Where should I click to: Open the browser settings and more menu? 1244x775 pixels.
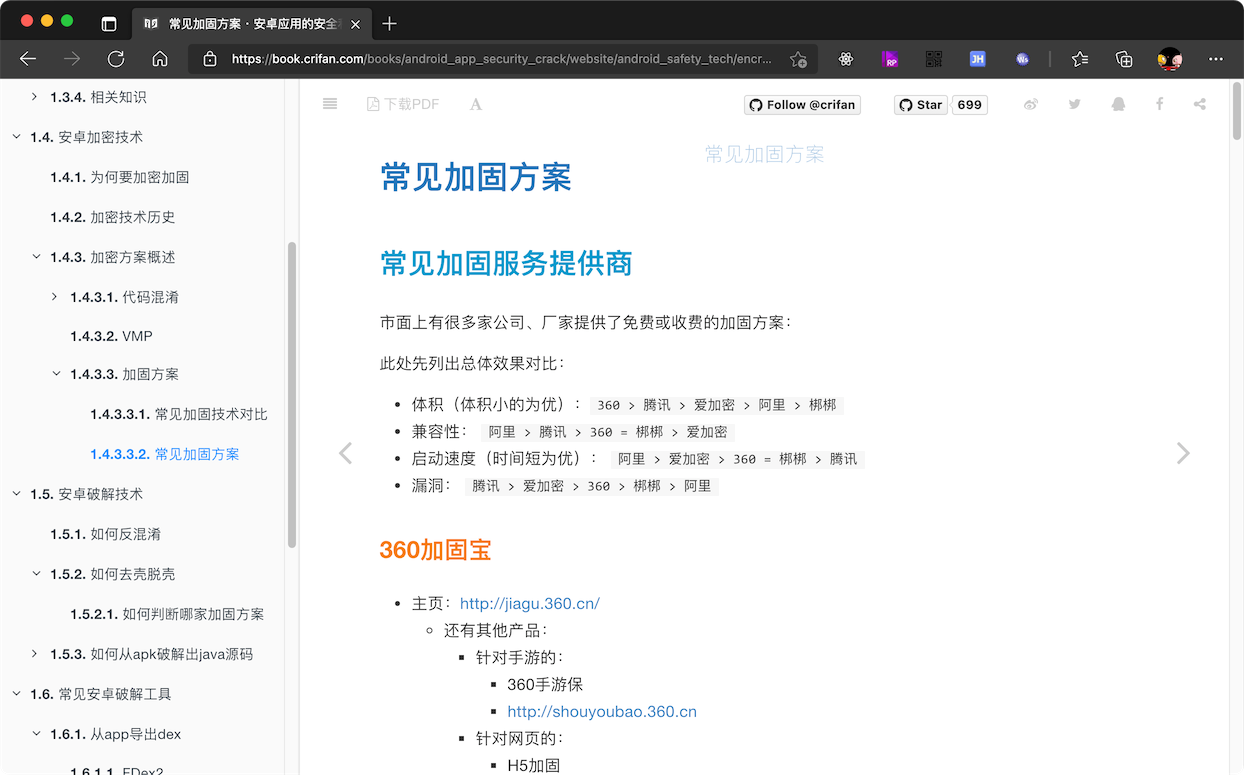coord(1216,59)
